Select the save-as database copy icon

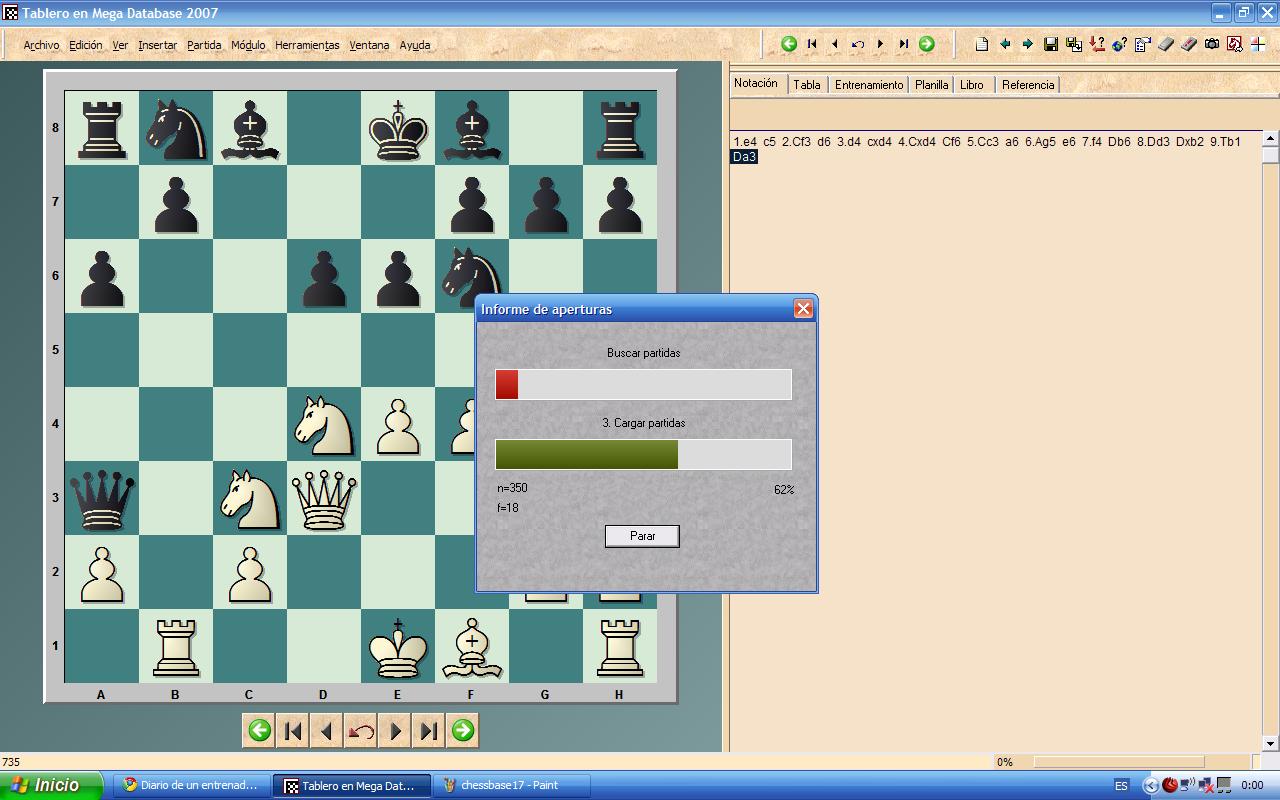tap(1076, 43)
